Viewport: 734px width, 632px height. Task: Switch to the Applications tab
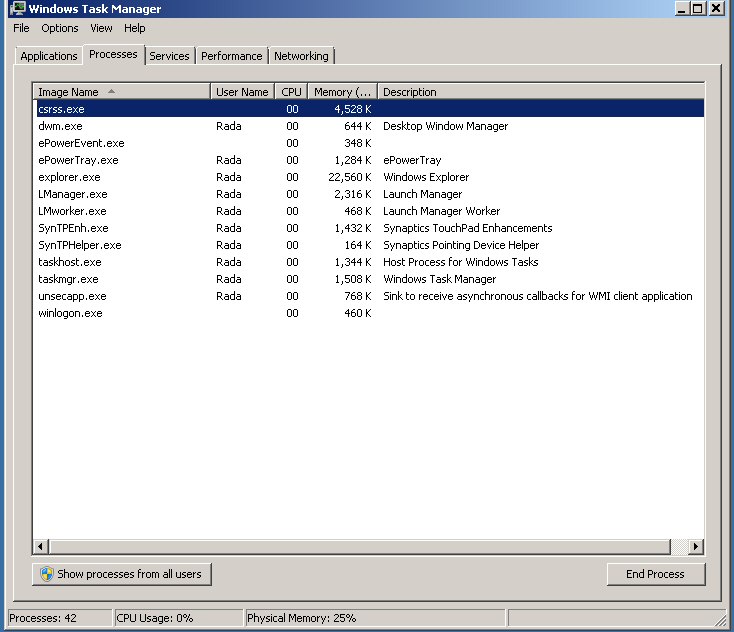tap(49, 56)
